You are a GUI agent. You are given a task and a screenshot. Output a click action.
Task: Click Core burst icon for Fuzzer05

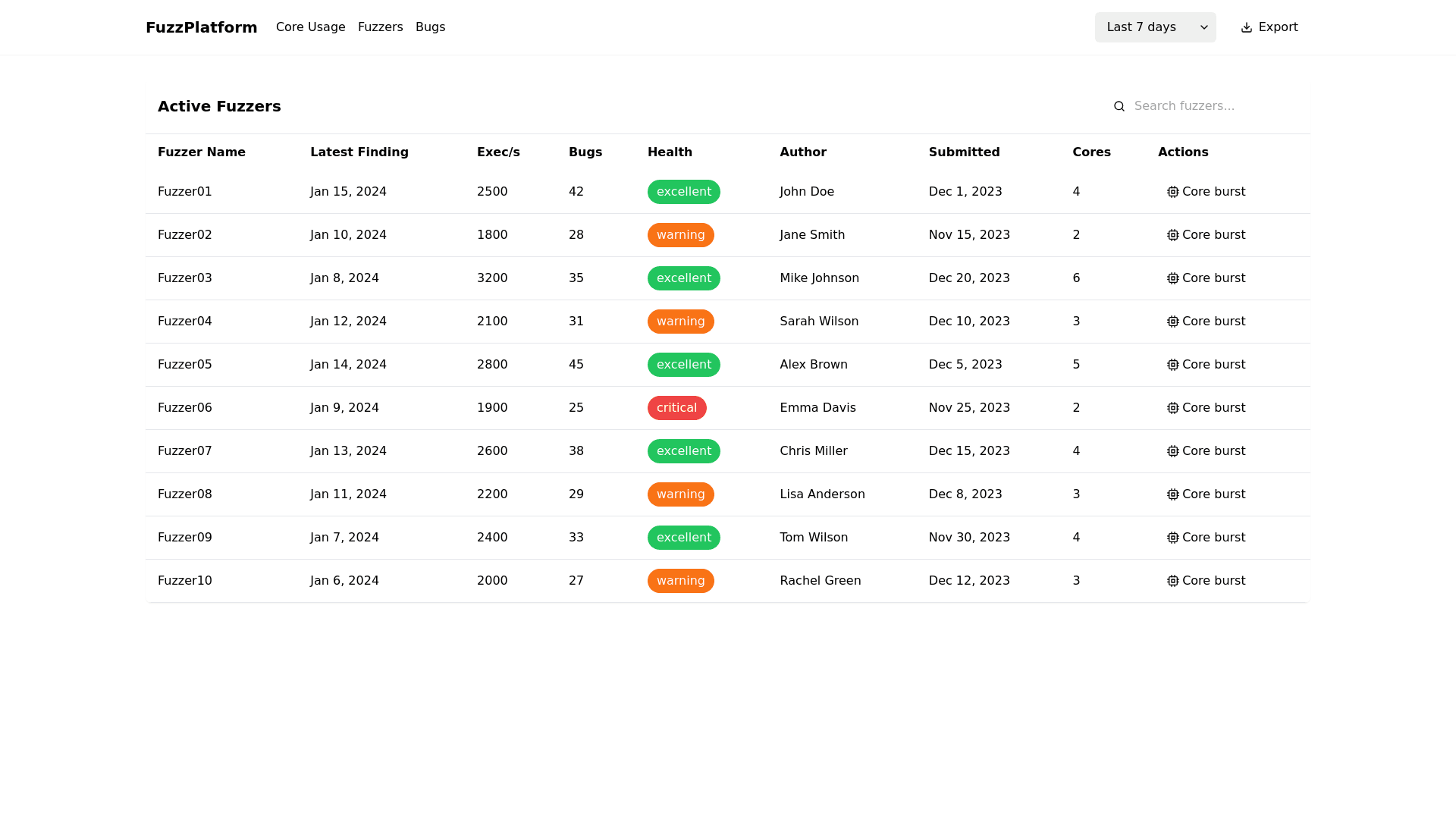click(1172, 365)
